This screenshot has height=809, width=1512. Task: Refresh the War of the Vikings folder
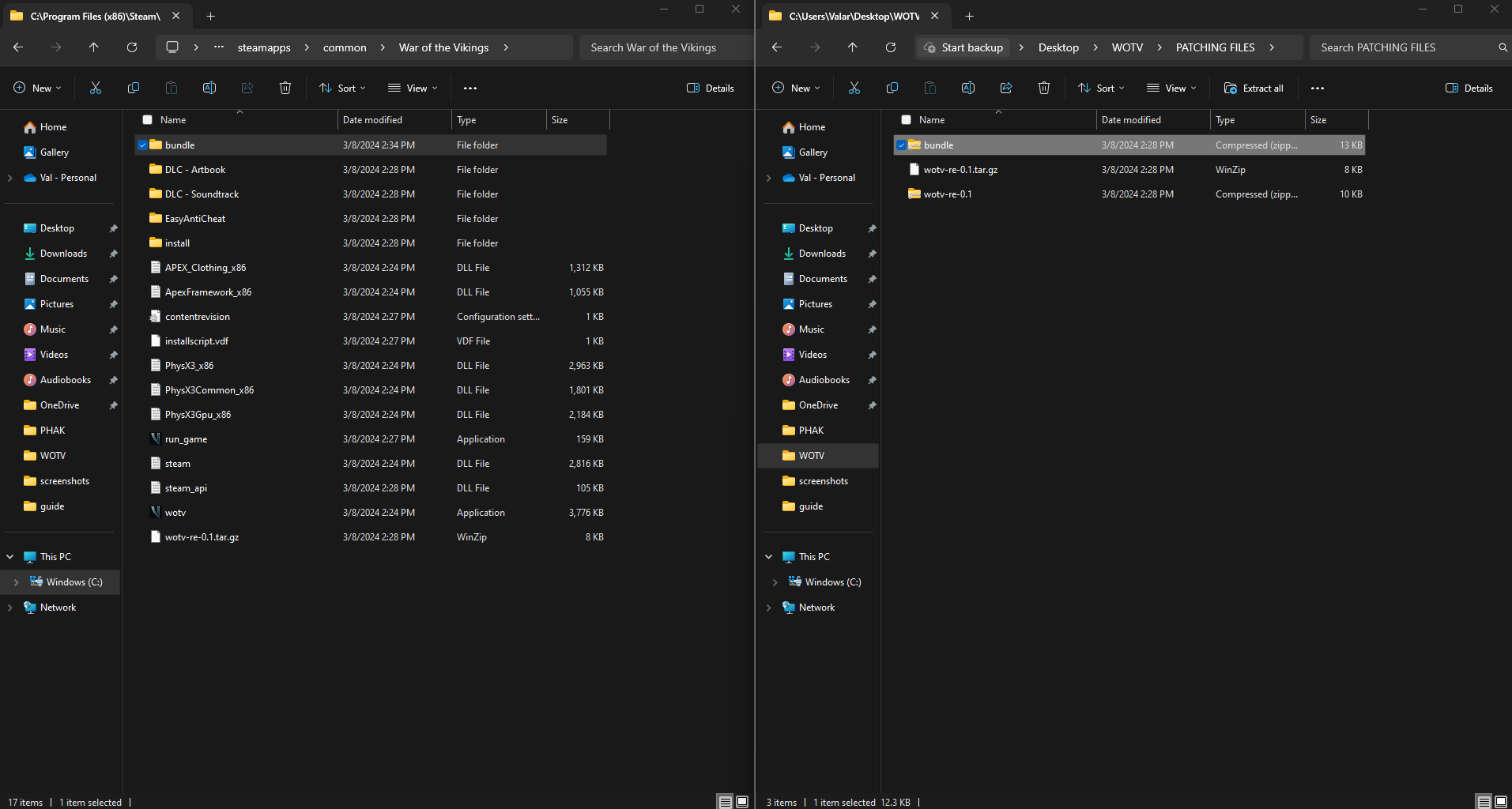point(132,47)
